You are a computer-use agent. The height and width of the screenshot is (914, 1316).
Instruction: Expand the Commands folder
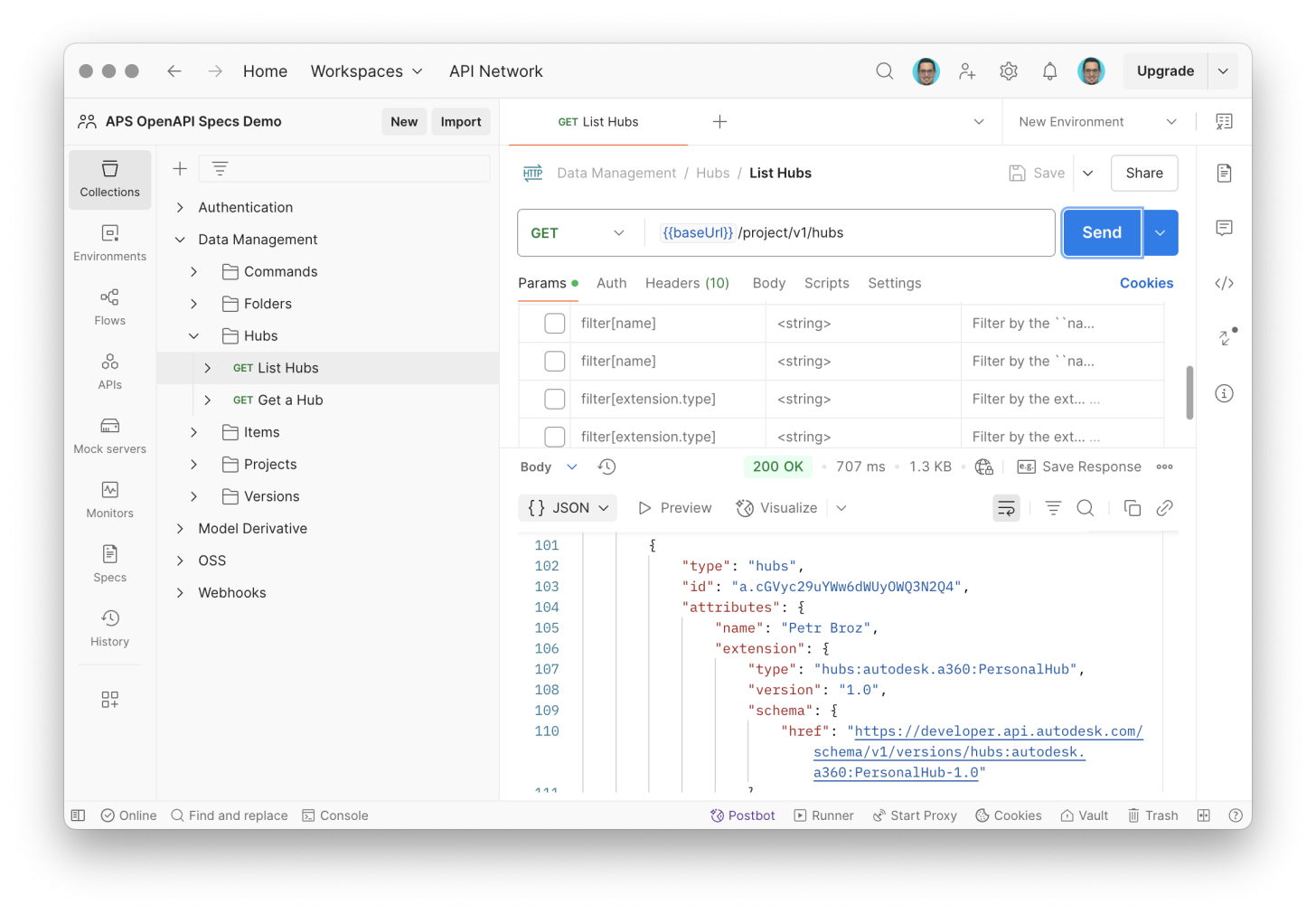193,272
